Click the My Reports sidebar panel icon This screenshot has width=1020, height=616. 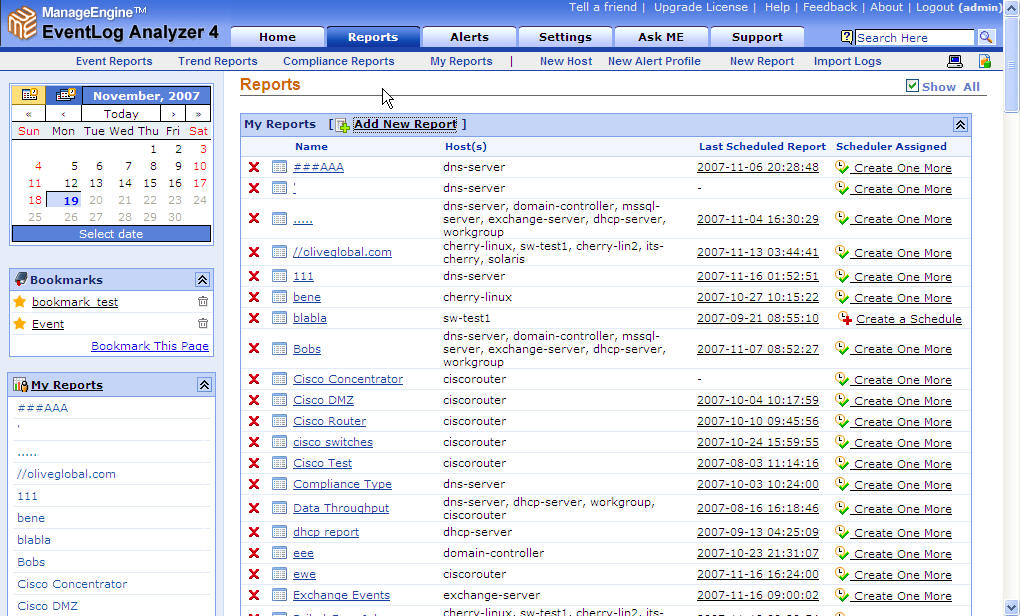(x=21, y=384)
